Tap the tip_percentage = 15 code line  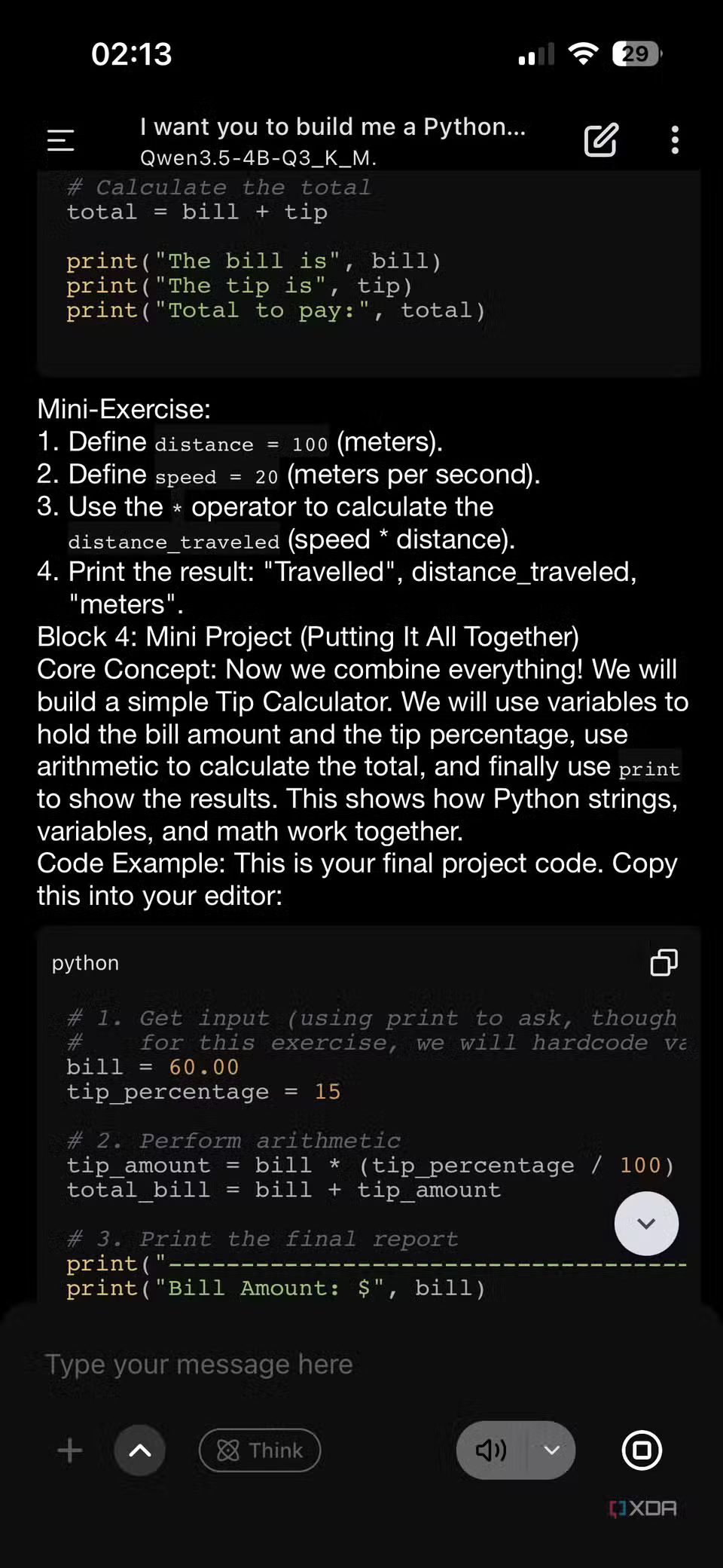click(203, 1092)
